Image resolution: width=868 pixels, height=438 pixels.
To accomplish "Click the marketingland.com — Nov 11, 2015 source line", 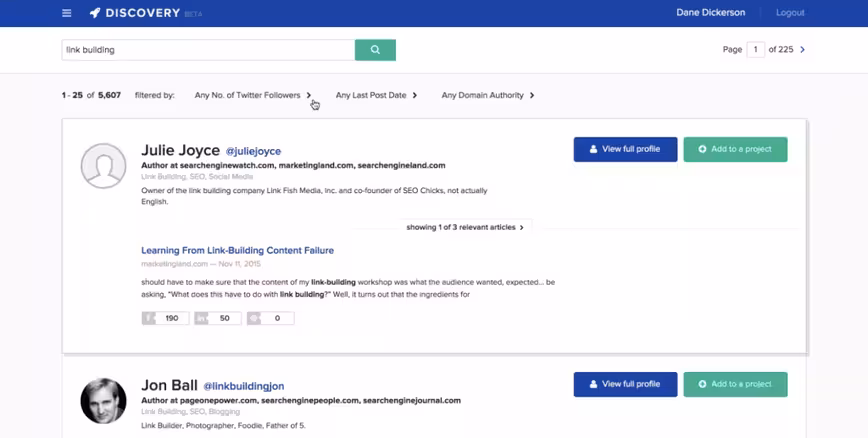I will point(201,264).
